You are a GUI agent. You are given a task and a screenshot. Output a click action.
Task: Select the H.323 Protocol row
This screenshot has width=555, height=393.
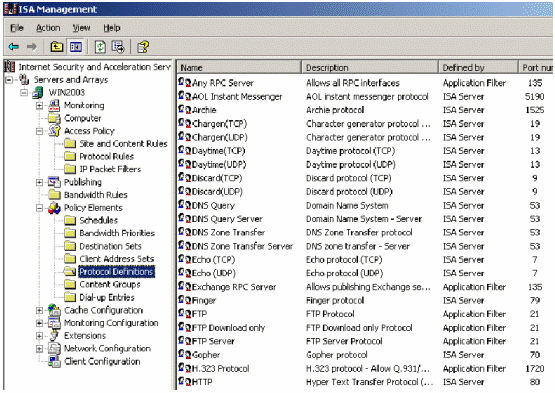(x=365, y=368)
